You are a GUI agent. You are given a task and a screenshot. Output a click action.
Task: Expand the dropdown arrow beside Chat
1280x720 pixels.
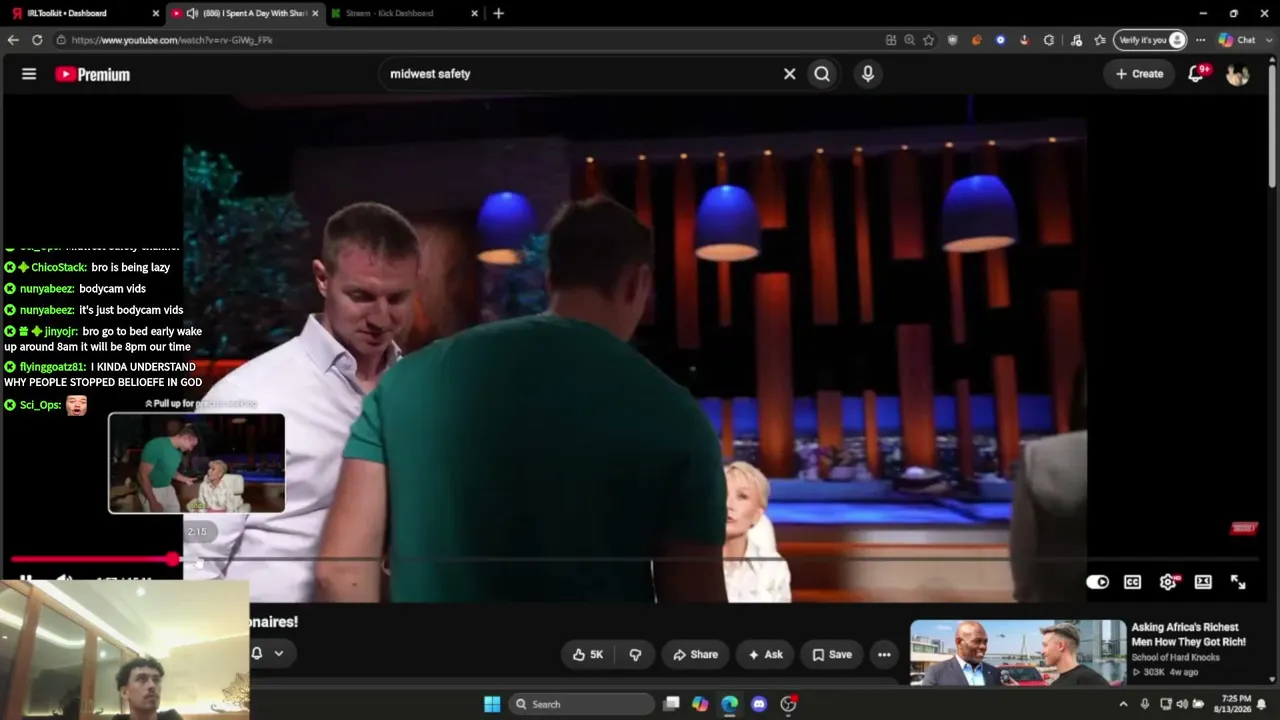pos(1267,40)
